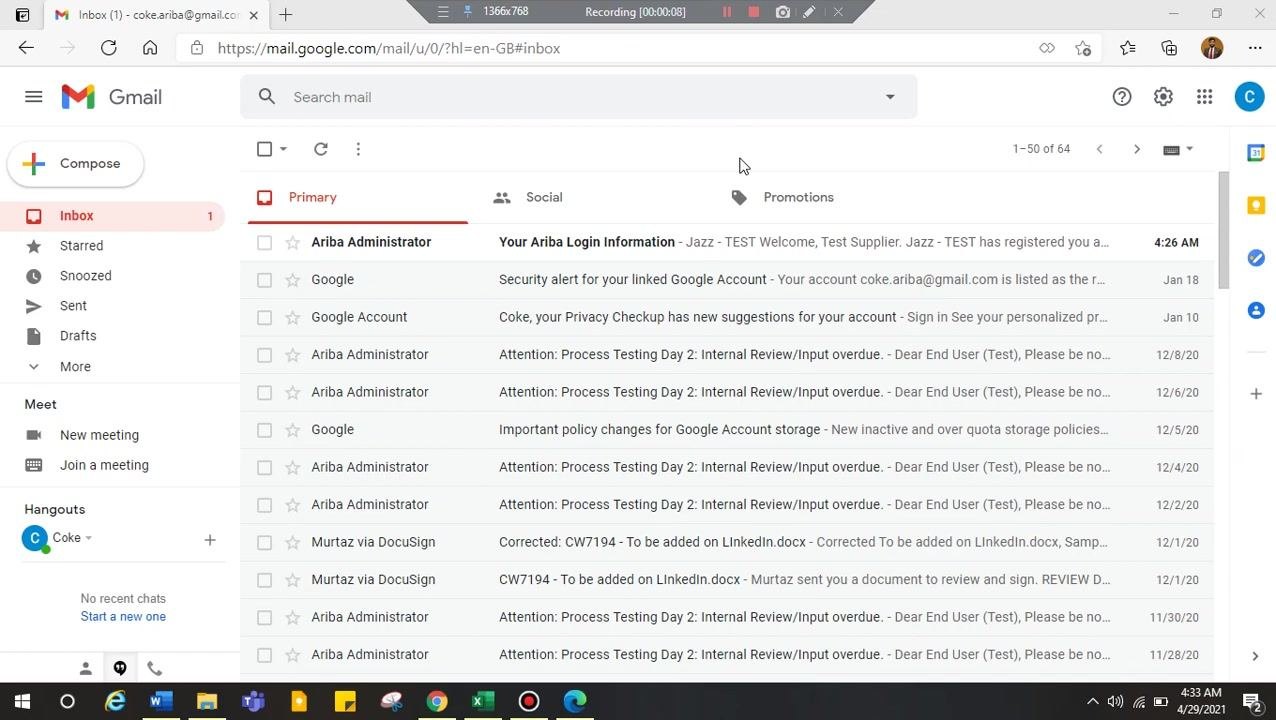Open Excel from the Windows taskbar
This screenshot has height=720, width=1276.
point(482,702)
